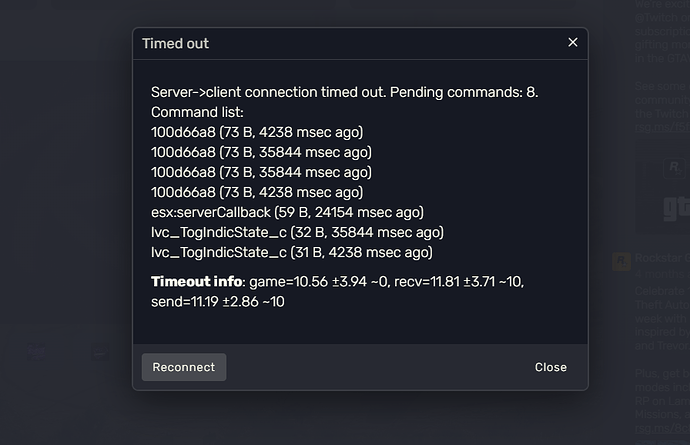Dismiss the dialog with the X icon
This screenshot has height=445, width=690.
point(573,43)
